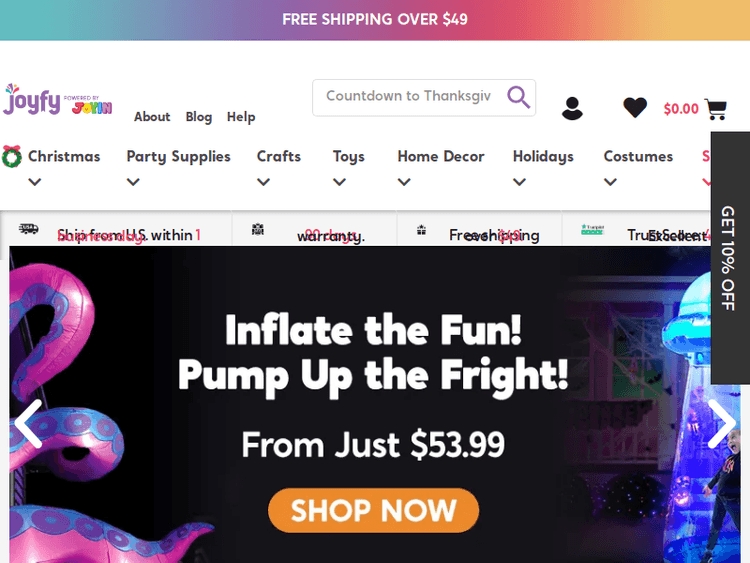Focus the Countdown to Thanksgiving search field
The image size is (750, 563).
click(x=409, y=98)
